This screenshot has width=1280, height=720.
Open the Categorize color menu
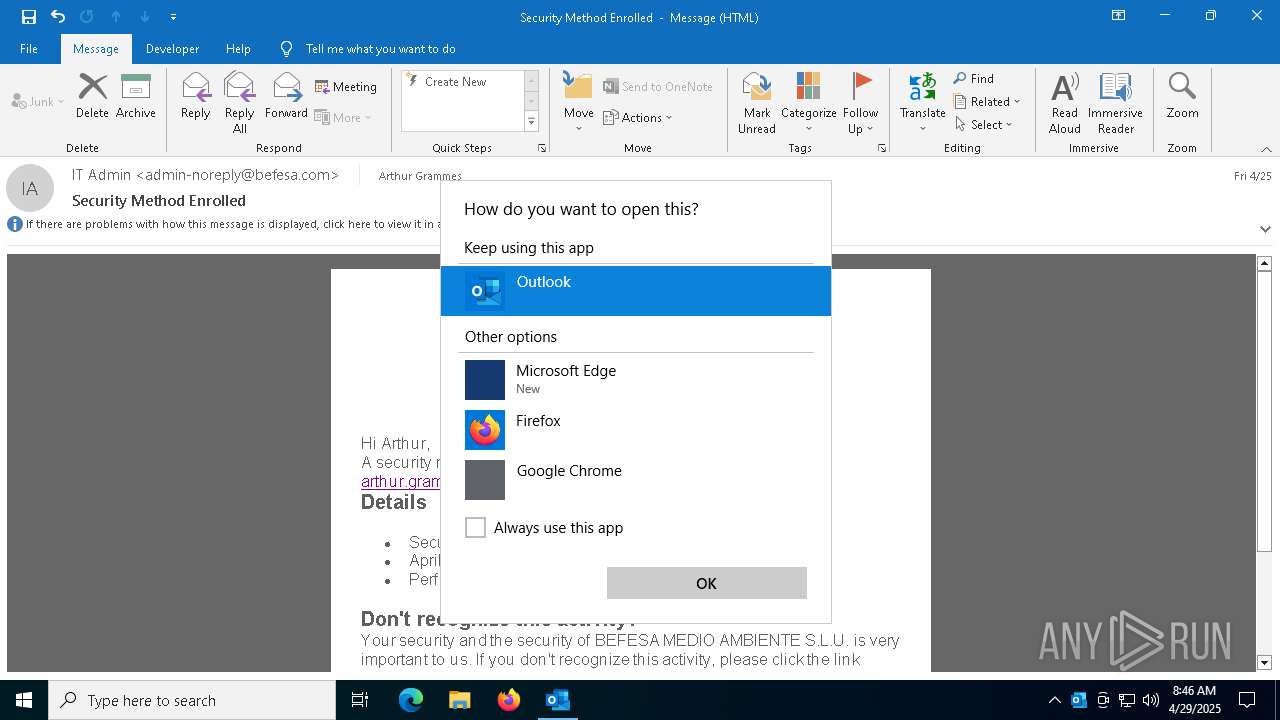[x=808, y=103]
